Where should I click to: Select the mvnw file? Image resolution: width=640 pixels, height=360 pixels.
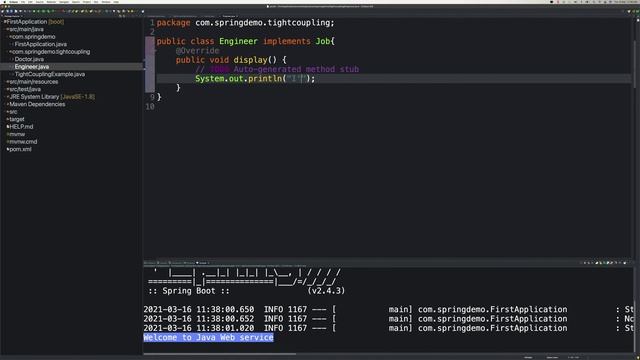click(x=17, y=134)
